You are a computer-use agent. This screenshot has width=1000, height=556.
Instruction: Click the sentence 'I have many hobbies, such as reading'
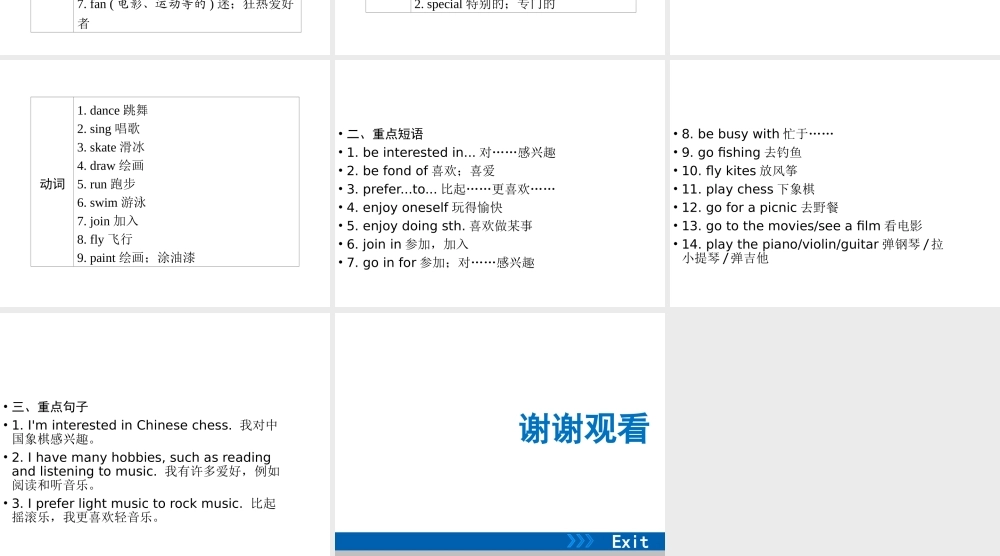pyautogui.click(x=149, y=458)
